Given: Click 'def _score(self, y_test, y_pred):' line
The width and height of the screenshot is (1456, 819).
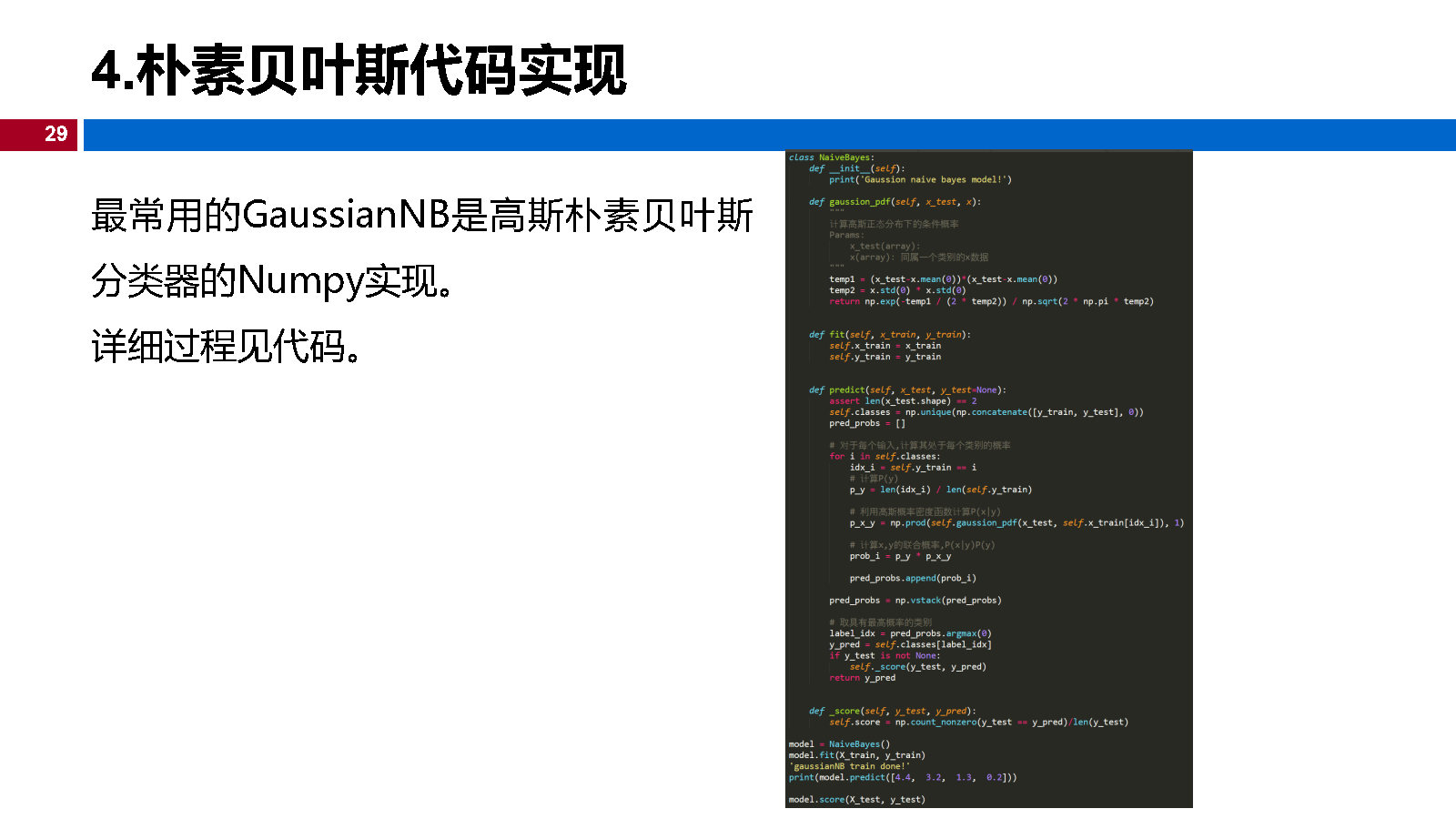Looking at the screenshot, I should point(893,711).
